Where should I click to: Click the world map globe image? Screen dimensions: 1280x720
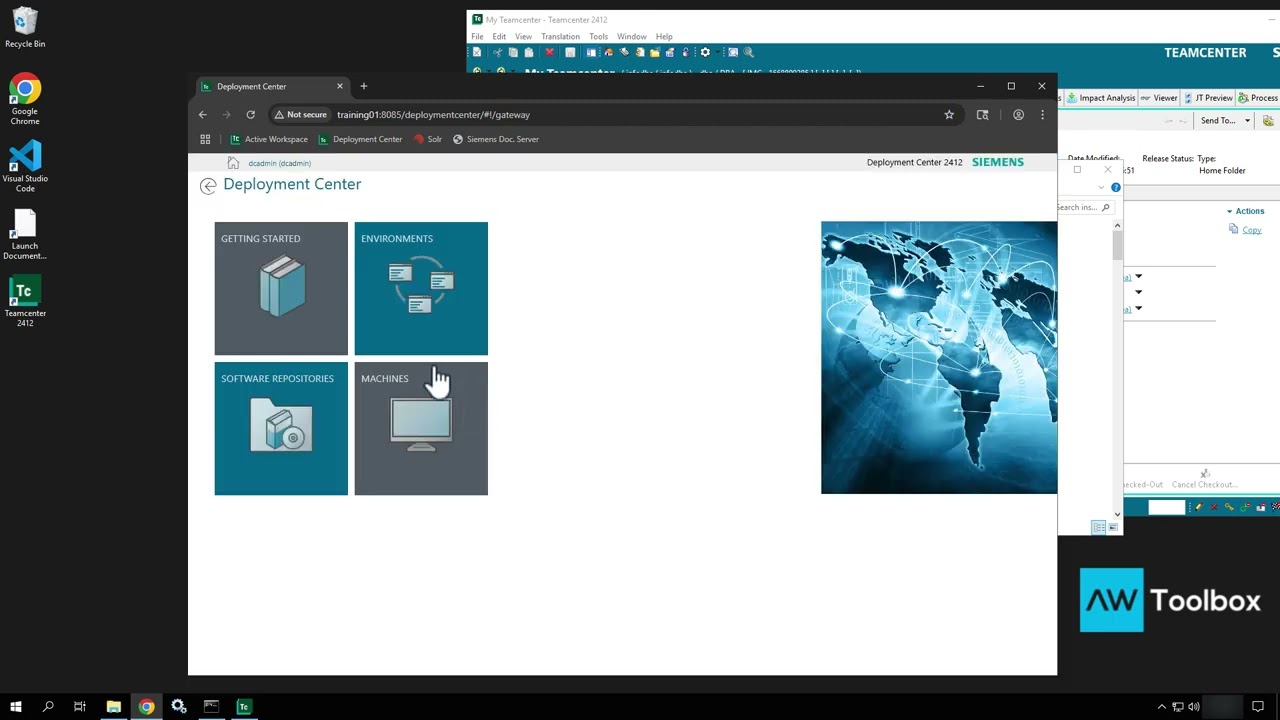coord(939,358)
